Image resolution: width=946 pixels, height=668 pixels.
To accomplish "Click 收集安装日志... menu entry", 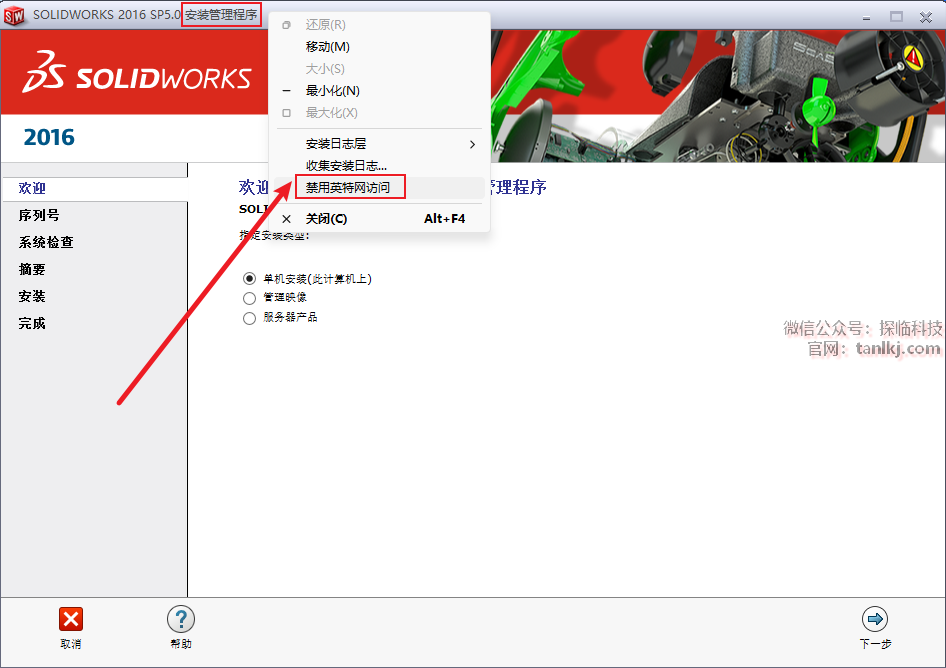I will 379,165.
